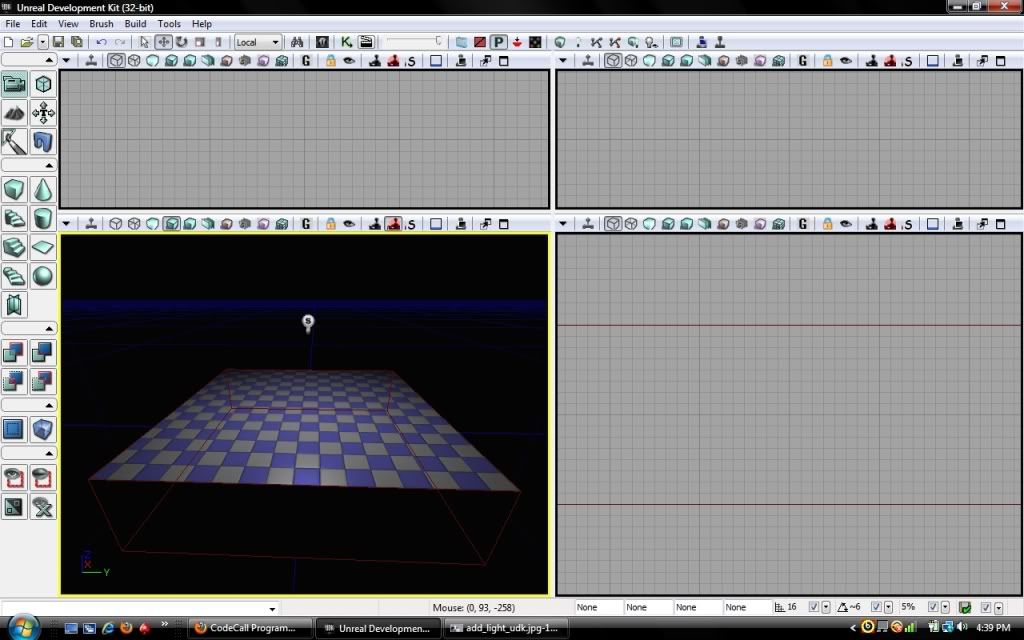Toggle the eye icon in perspective viewport toolbar
Screen dimensions: 1024x640
point(349,224)
